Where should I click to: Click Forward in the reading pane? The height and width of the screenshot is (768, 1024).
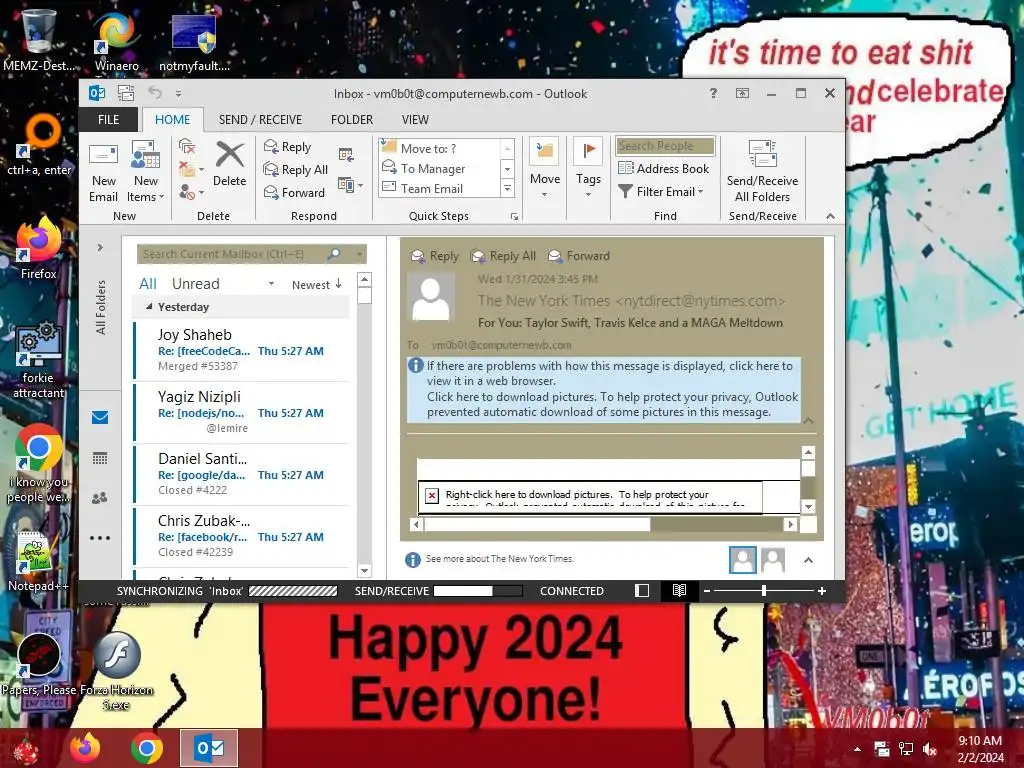pyautogui.click(x=579, y=256)
